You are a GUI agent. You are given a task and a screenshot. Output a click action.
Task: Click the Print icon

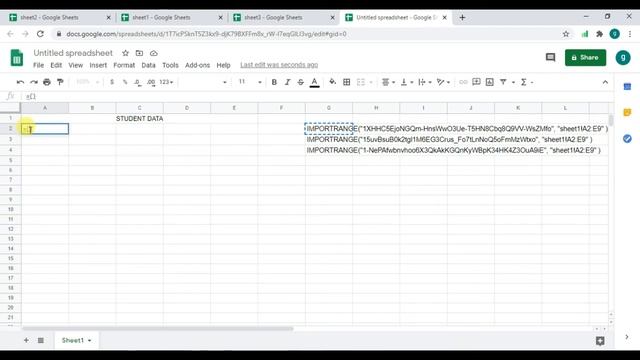[x=47, y=82]
